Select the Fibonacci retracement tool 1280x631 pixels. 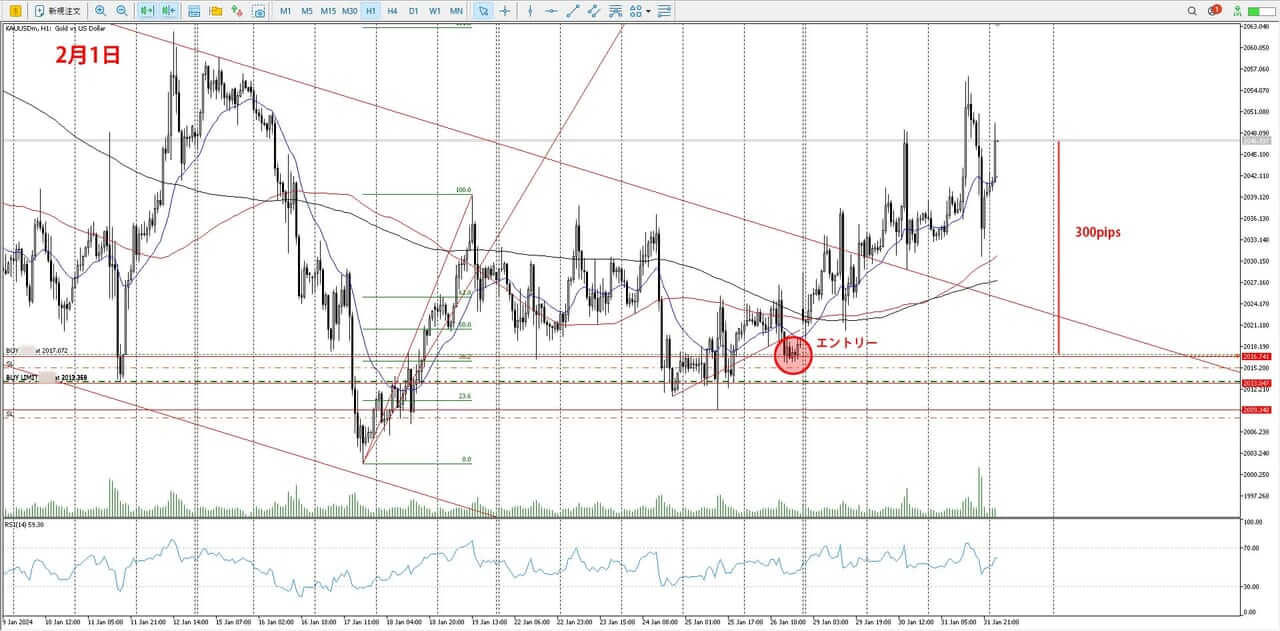pos(615,11)
